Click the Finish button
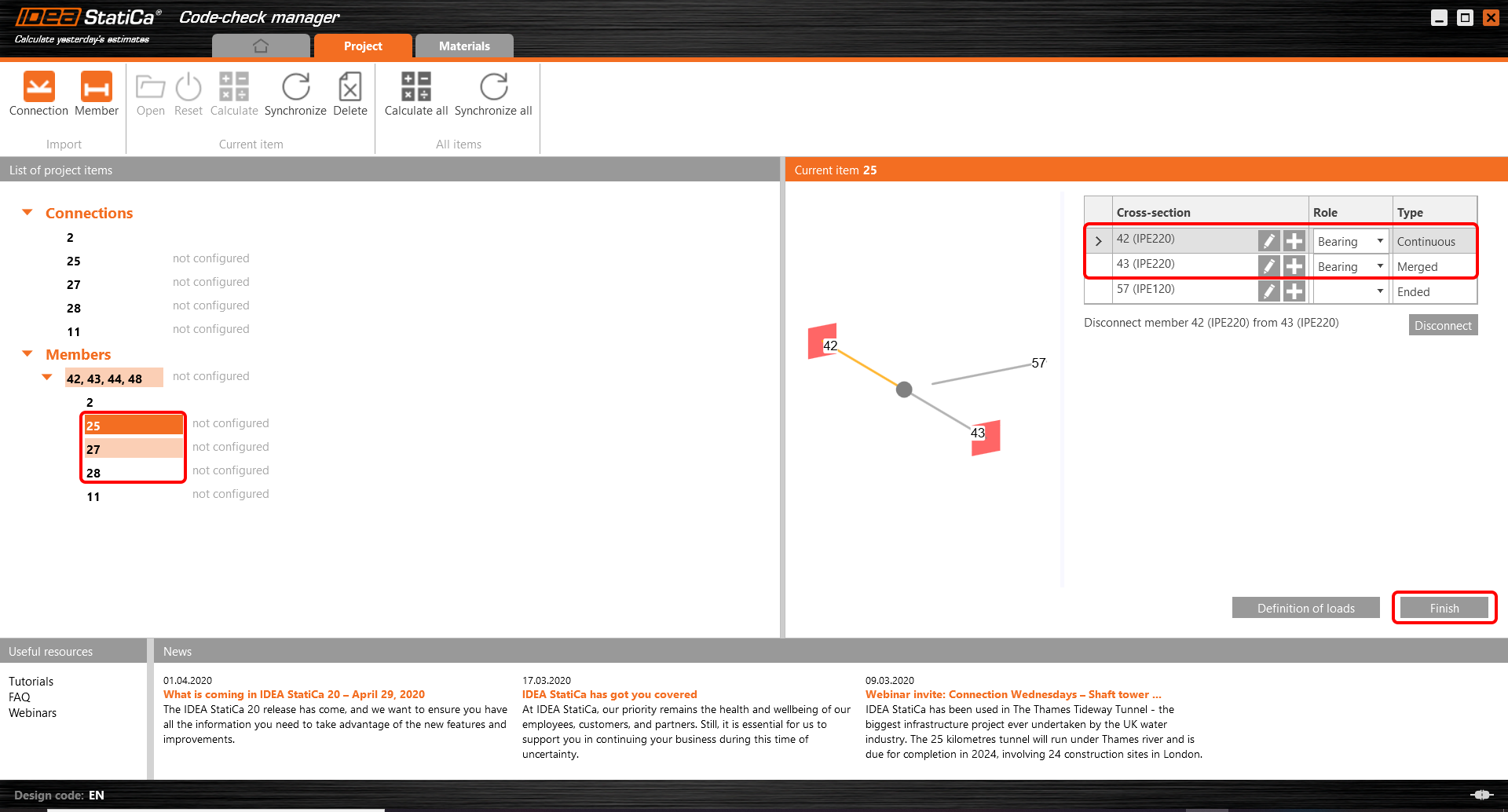The height and width of the screenshot is (812, 1508). (1444, 608)
